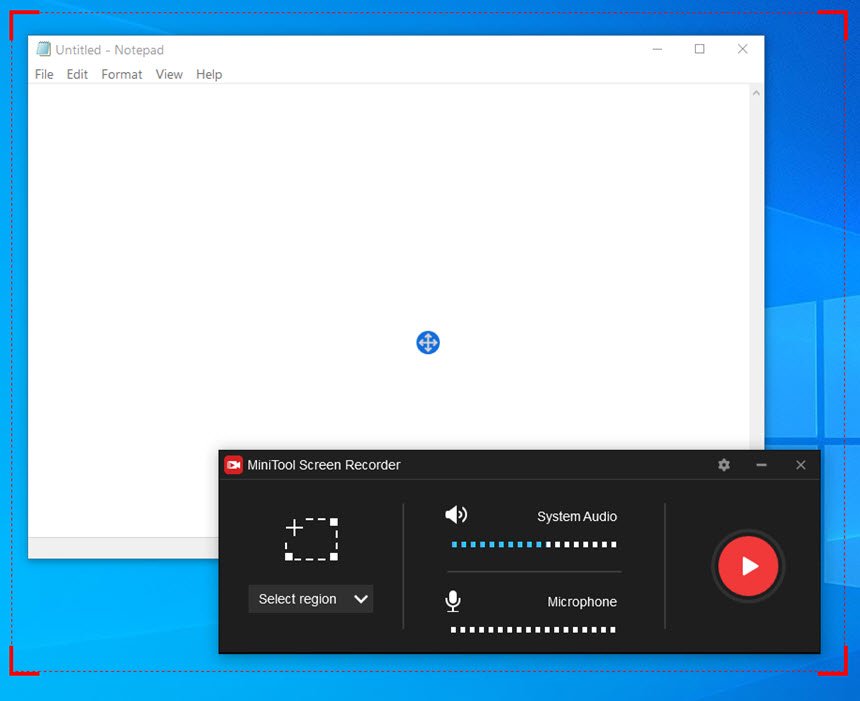
Task: Open Notepad Help menu
Action: coord(209,74)
